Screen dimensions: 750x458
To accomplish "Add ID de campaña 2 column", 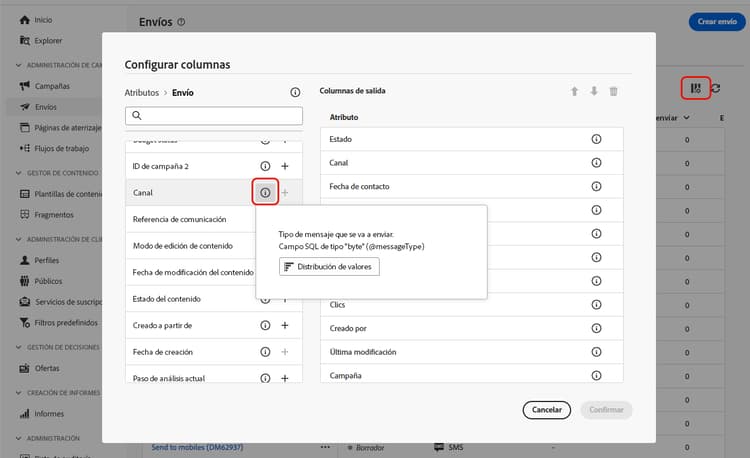I will [285, 166].
